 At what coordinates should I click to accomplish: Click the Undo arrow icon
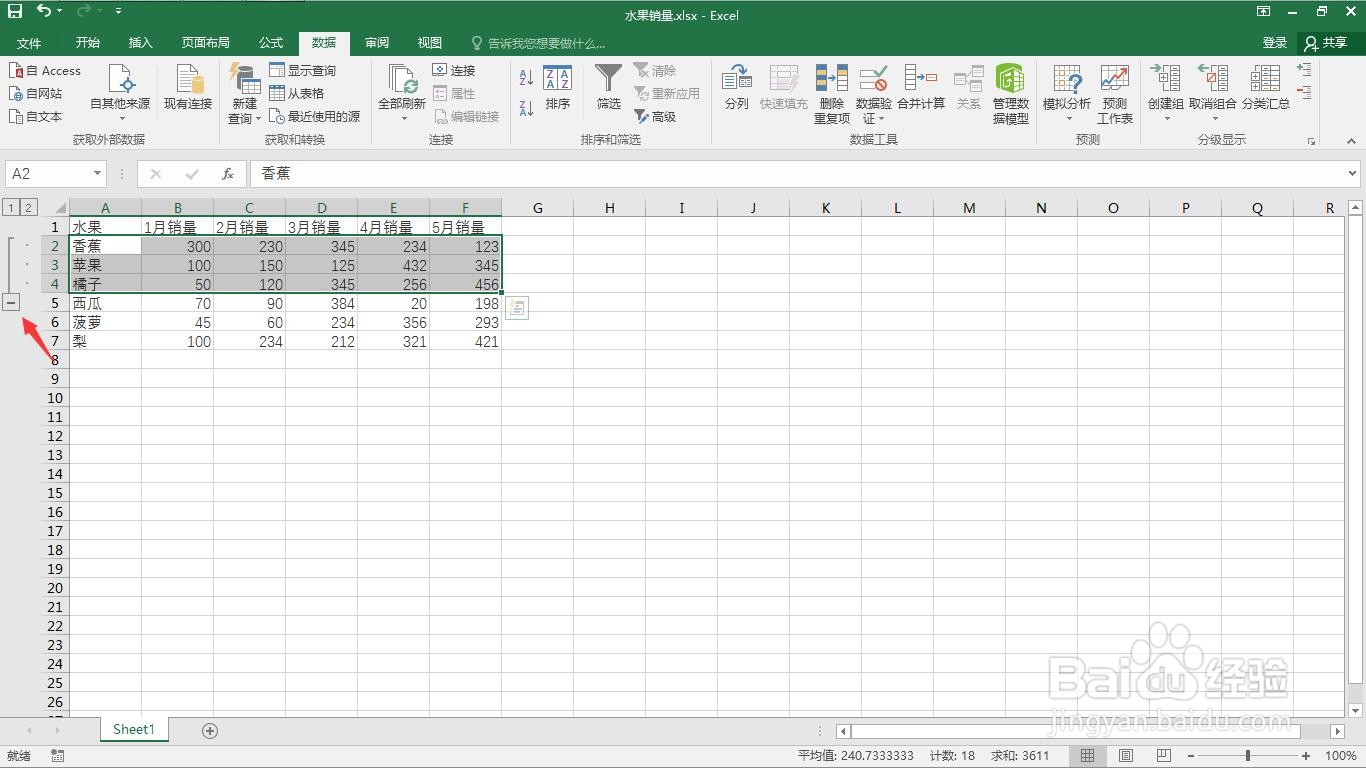[x=45, y=11]
